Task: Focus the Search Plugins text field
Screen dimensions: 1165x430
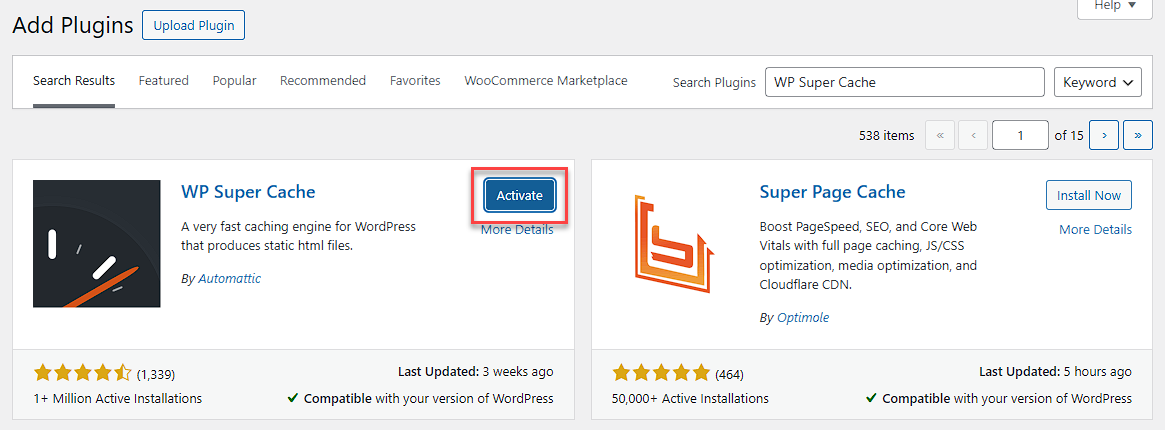Action: 904,82
